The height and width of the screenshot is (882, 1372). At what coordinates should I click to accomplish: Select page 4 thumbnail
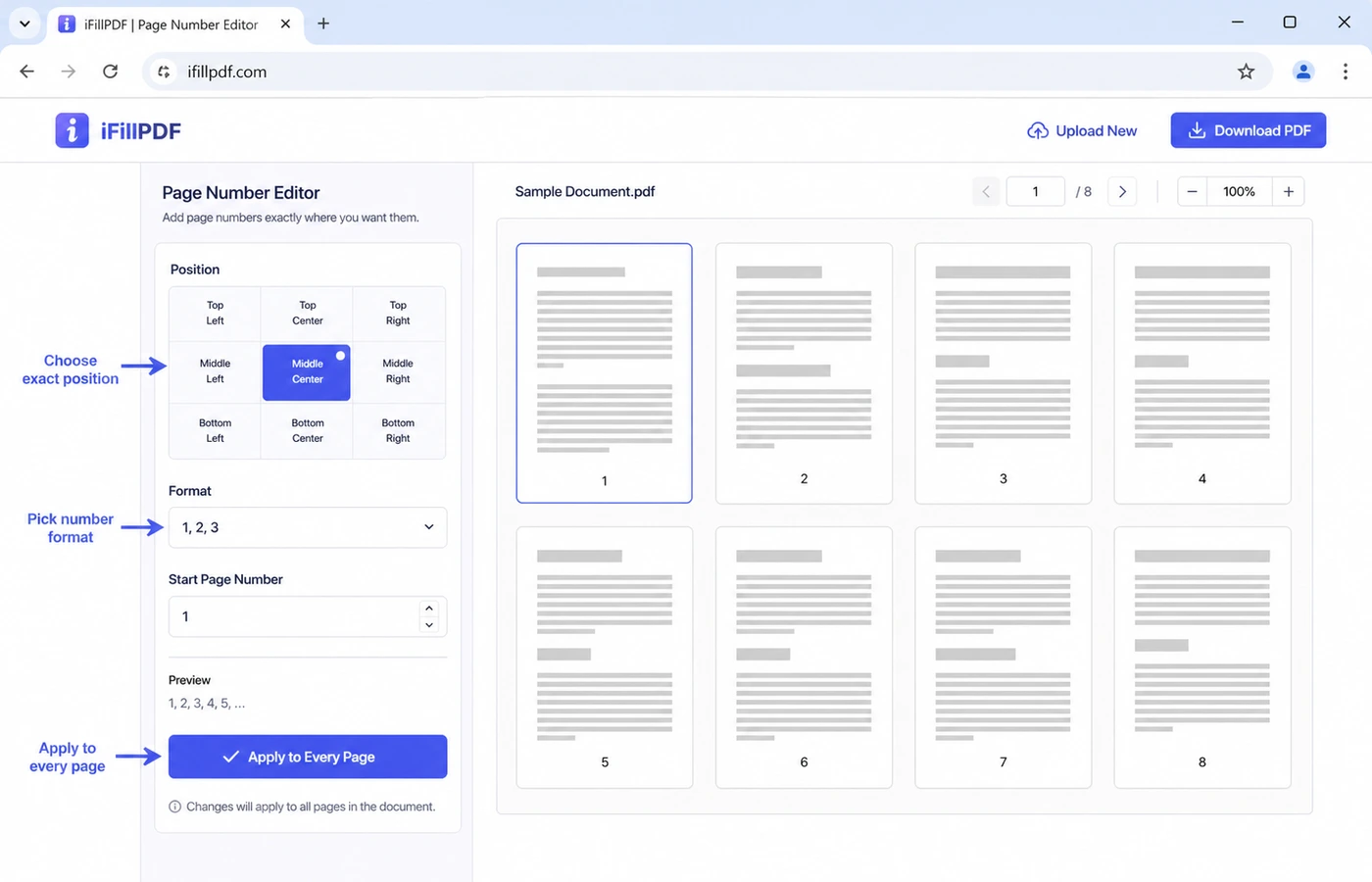[x=1202, y=373]
